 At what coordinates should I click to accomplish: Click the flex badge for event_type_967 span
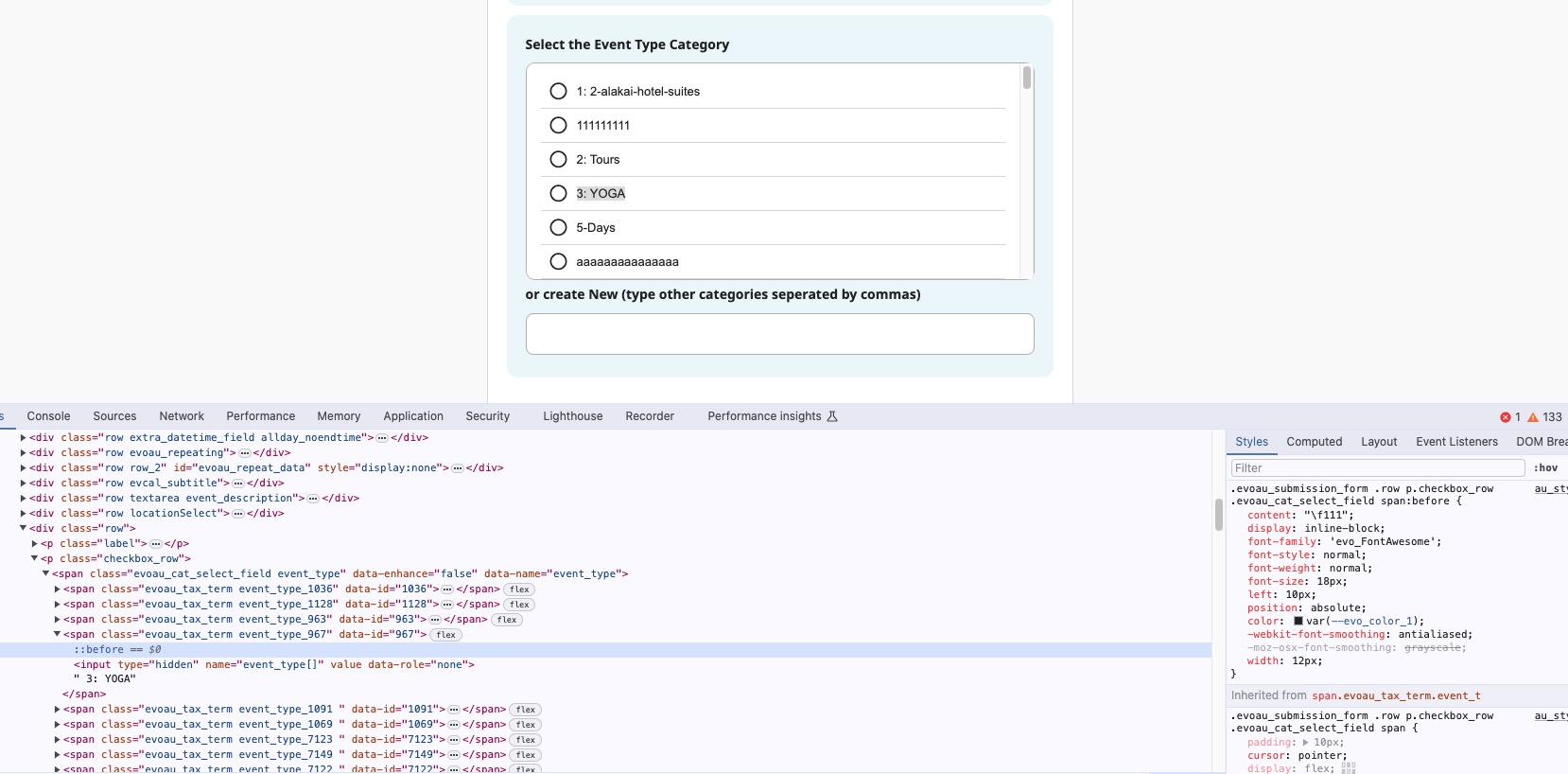446,635
